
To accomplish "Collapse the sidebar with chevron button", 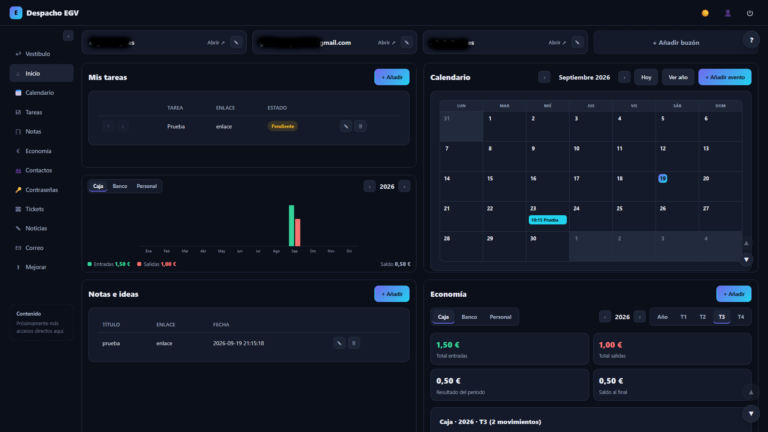I will click(68, 36).
